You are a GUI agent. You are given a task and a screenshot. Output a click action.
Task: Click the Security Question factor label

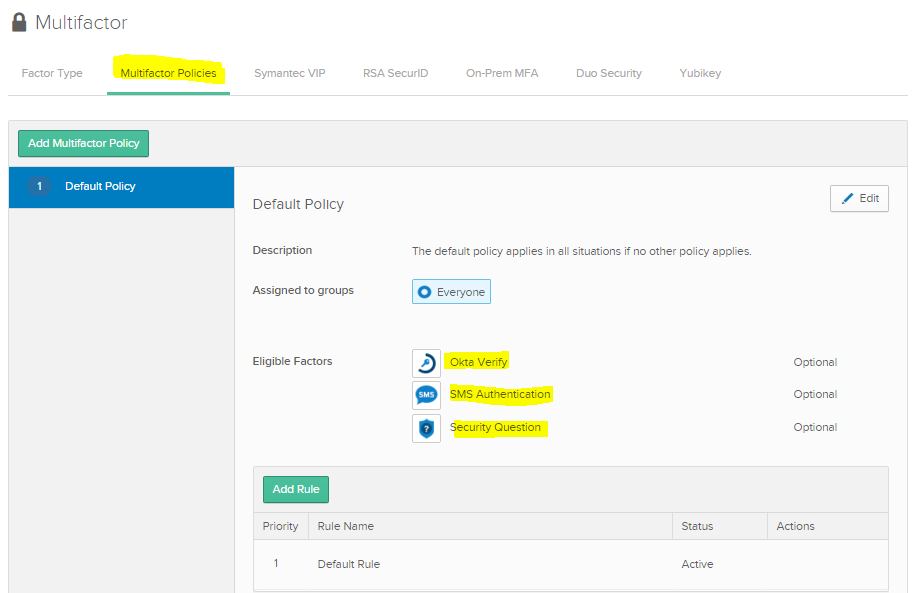click(495, 428)
